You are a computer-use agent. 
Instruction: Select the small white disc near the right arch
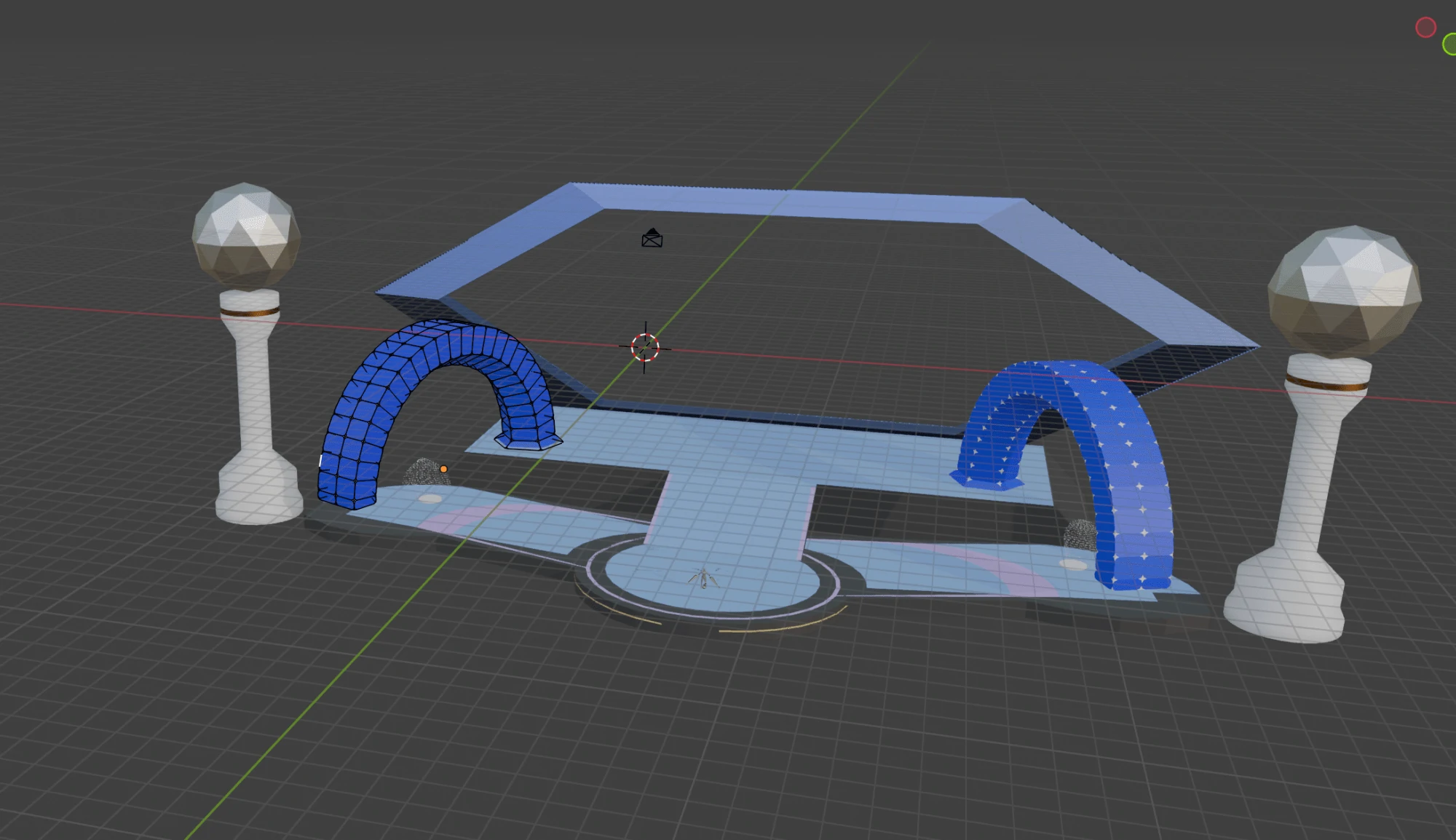(x=1072, y=564)
